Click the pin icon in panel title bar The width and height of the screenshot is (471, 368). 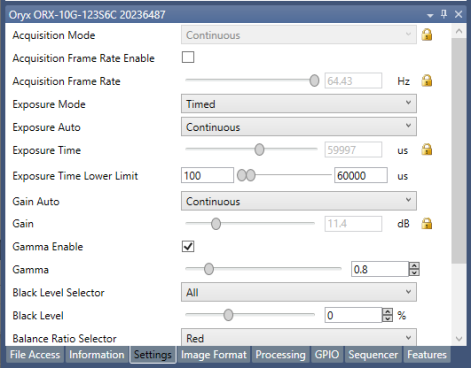[444, 14]
